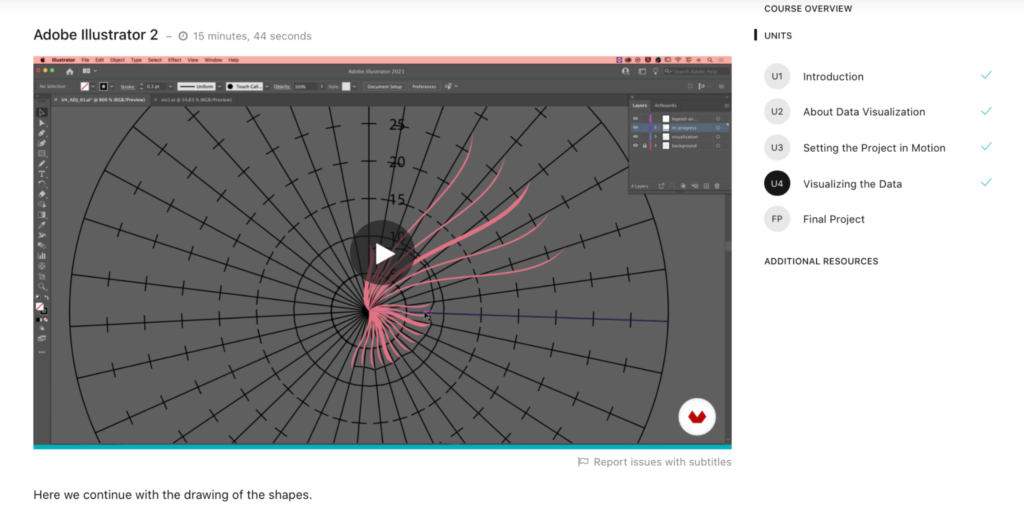Open the Change Screen Mode icon
Viewport: 1024px width, 522px height.
click(42, 338)
